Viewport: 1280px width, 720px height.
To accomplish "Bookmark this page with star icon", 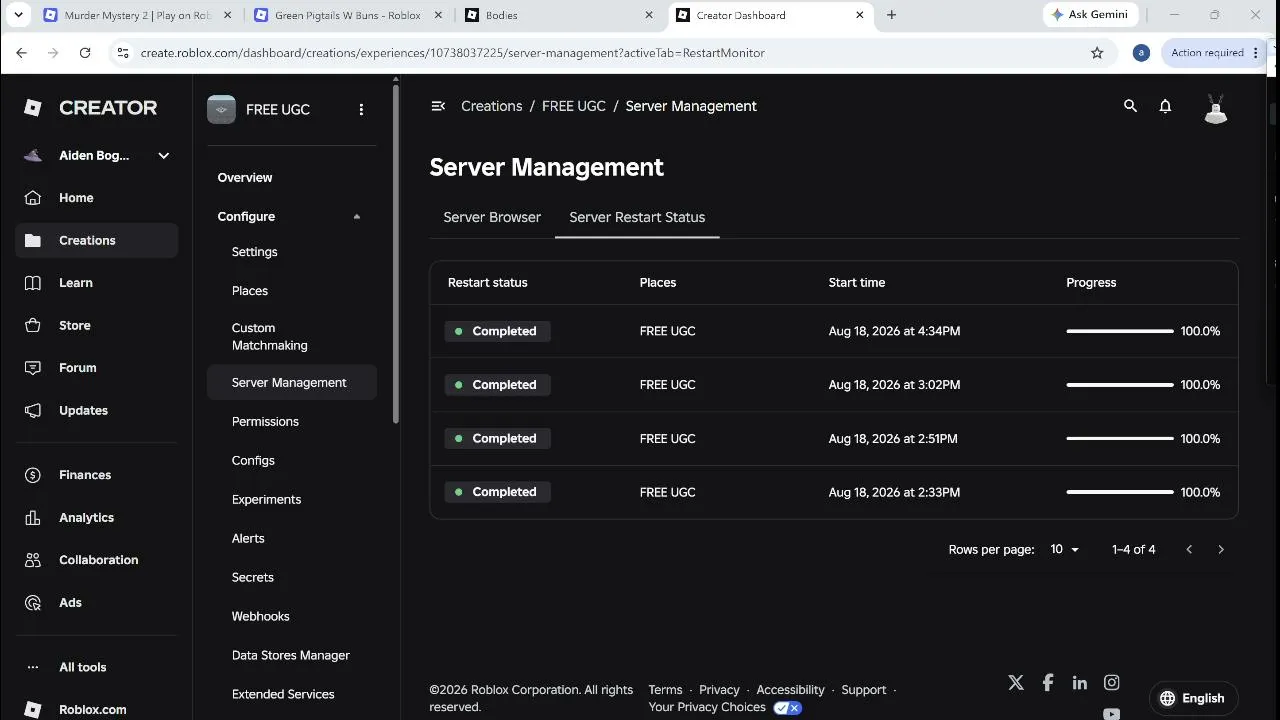I will pyautogui.click(x=1097, y=53).
